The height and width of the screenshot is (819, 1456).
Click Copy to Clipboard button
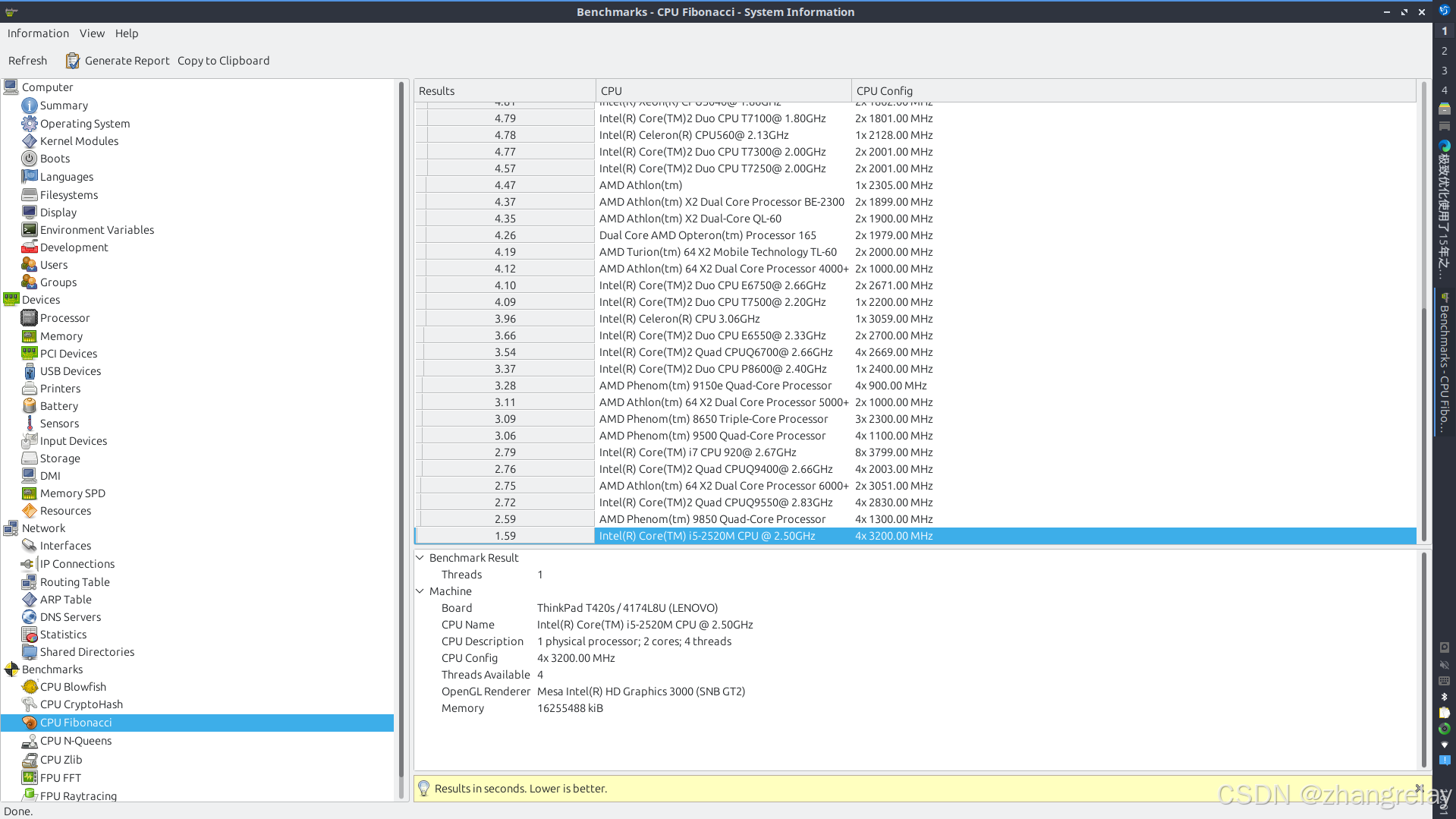pos(223,61)
